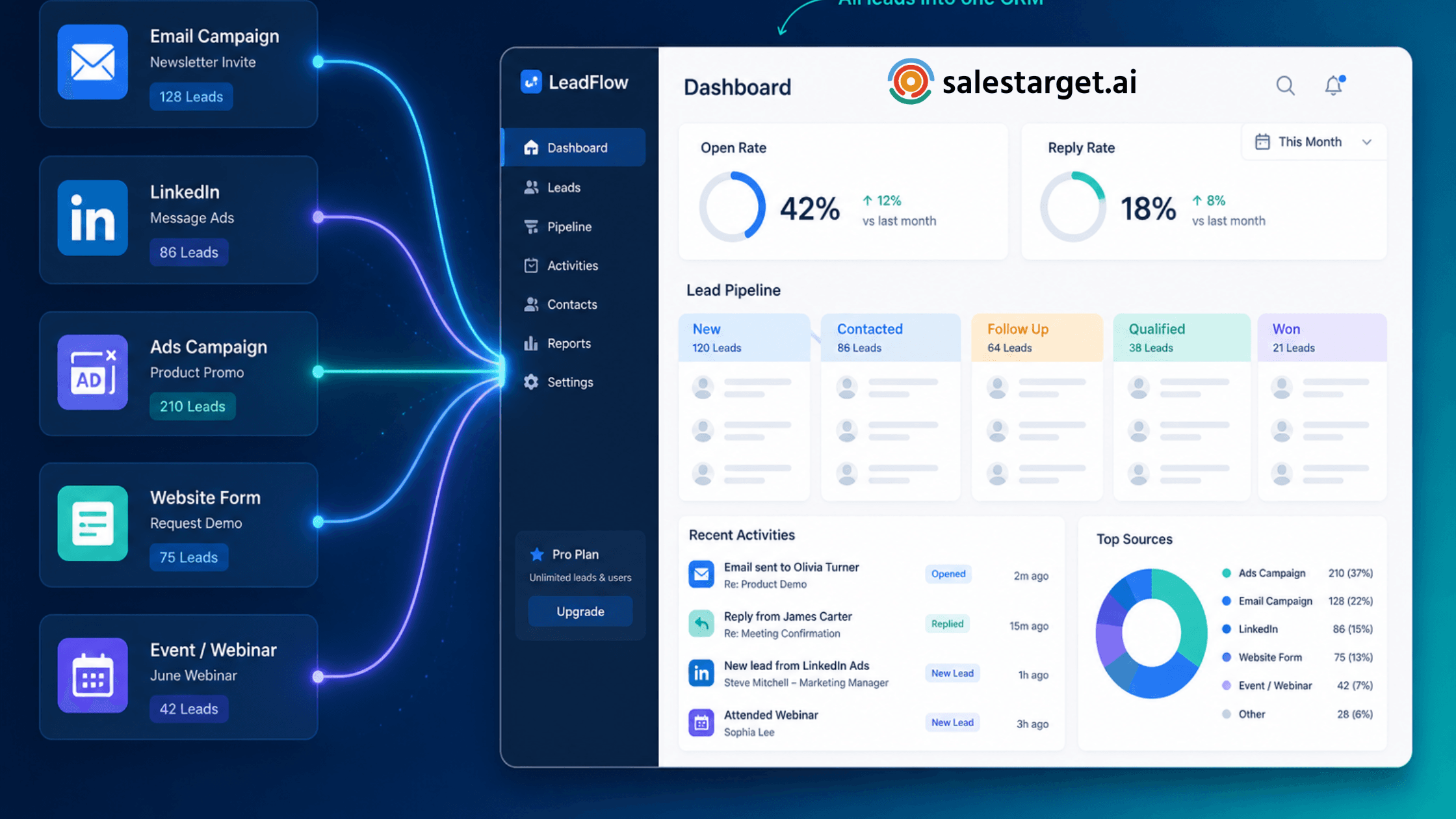Image resolution: width=1456 pixels, height=819 pixels.
Task: Click the 210 Leads Ads Campaign badge
Action: pyautogui.click(x=192, y=407)
